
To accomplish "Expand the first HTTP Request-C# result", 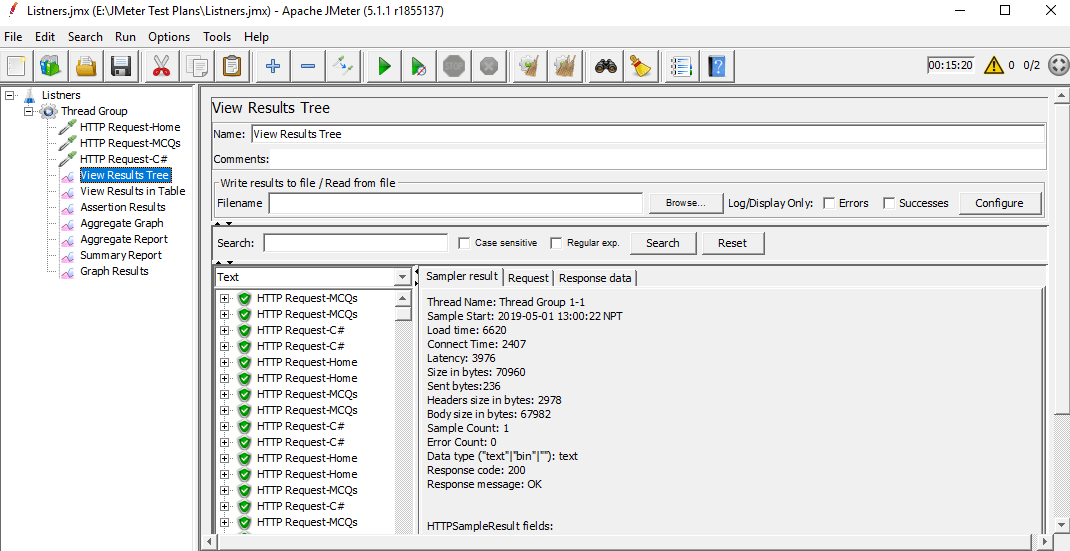I will pyautogui.click(x=225, y=330).
